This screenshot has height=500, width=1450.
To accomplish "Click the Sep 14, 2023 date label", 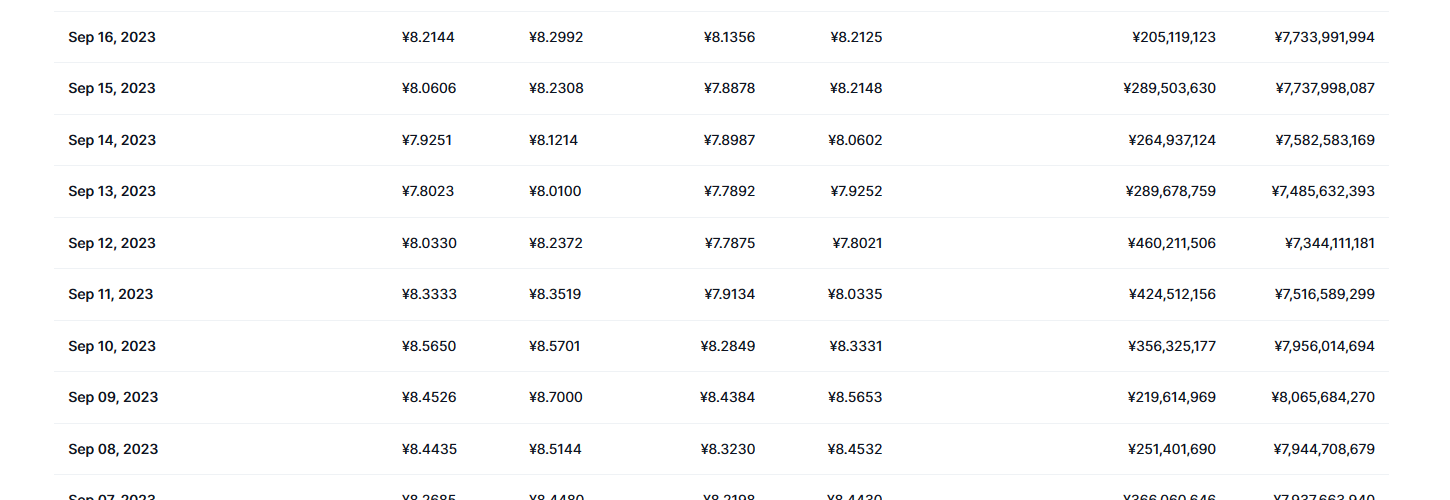I will point(112,140).
